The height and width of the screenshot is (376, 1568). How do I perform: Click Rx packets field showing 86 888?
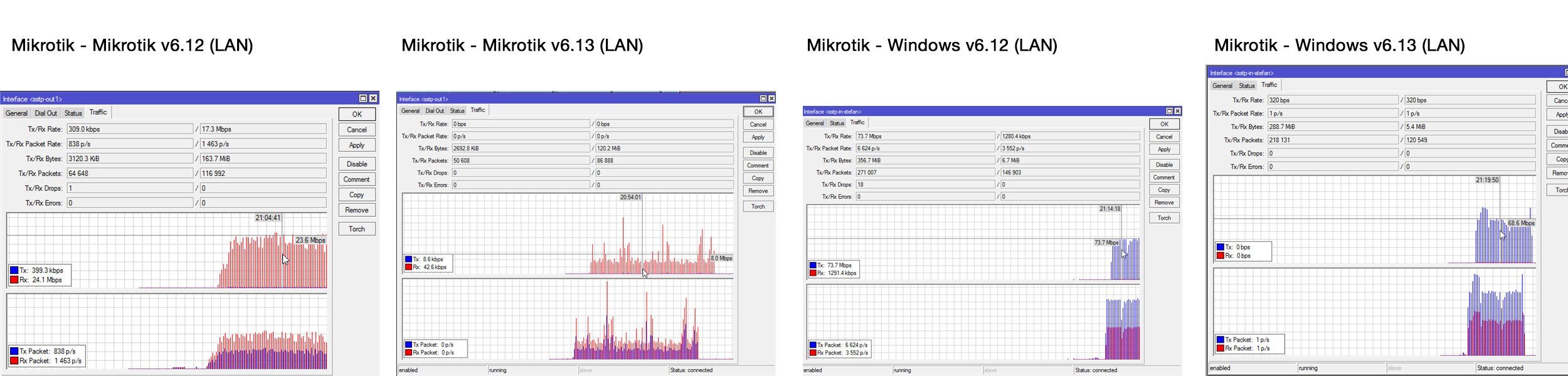coord(664,160)
